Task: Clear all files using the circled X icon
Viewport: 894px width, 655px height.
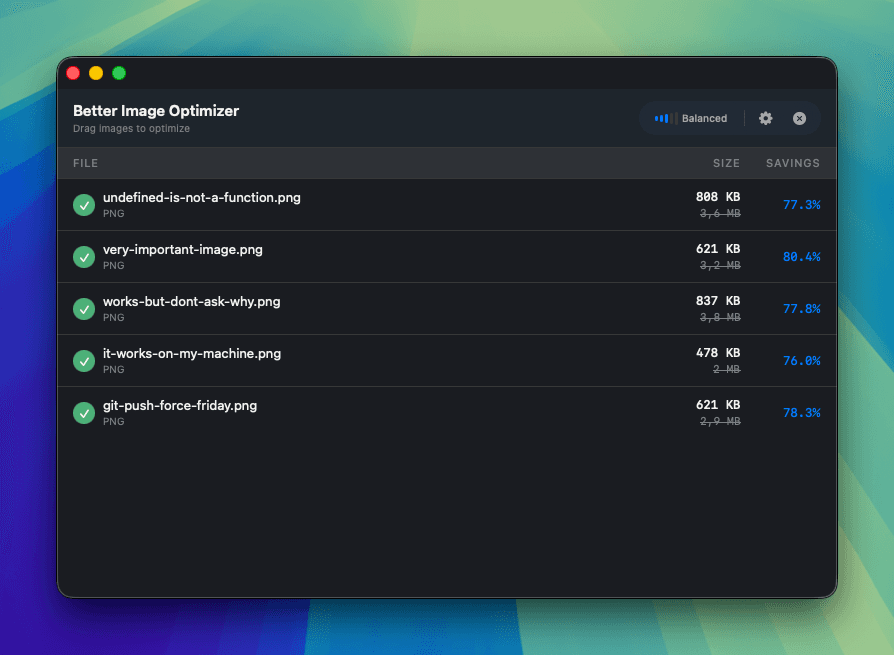Action: [800, 118]
